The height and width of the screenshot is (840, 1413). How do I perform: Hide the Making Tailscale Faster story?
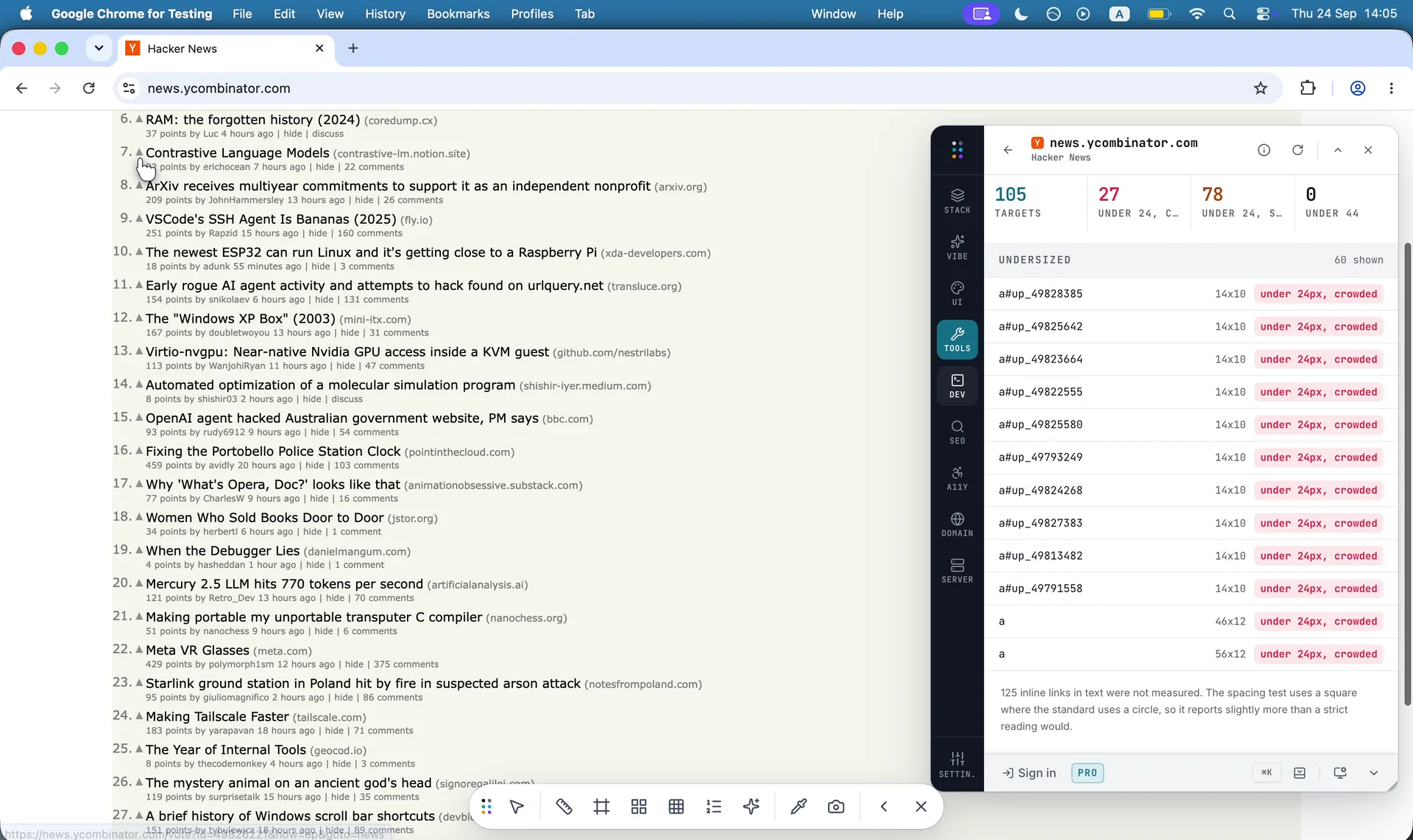coord(334,730)
